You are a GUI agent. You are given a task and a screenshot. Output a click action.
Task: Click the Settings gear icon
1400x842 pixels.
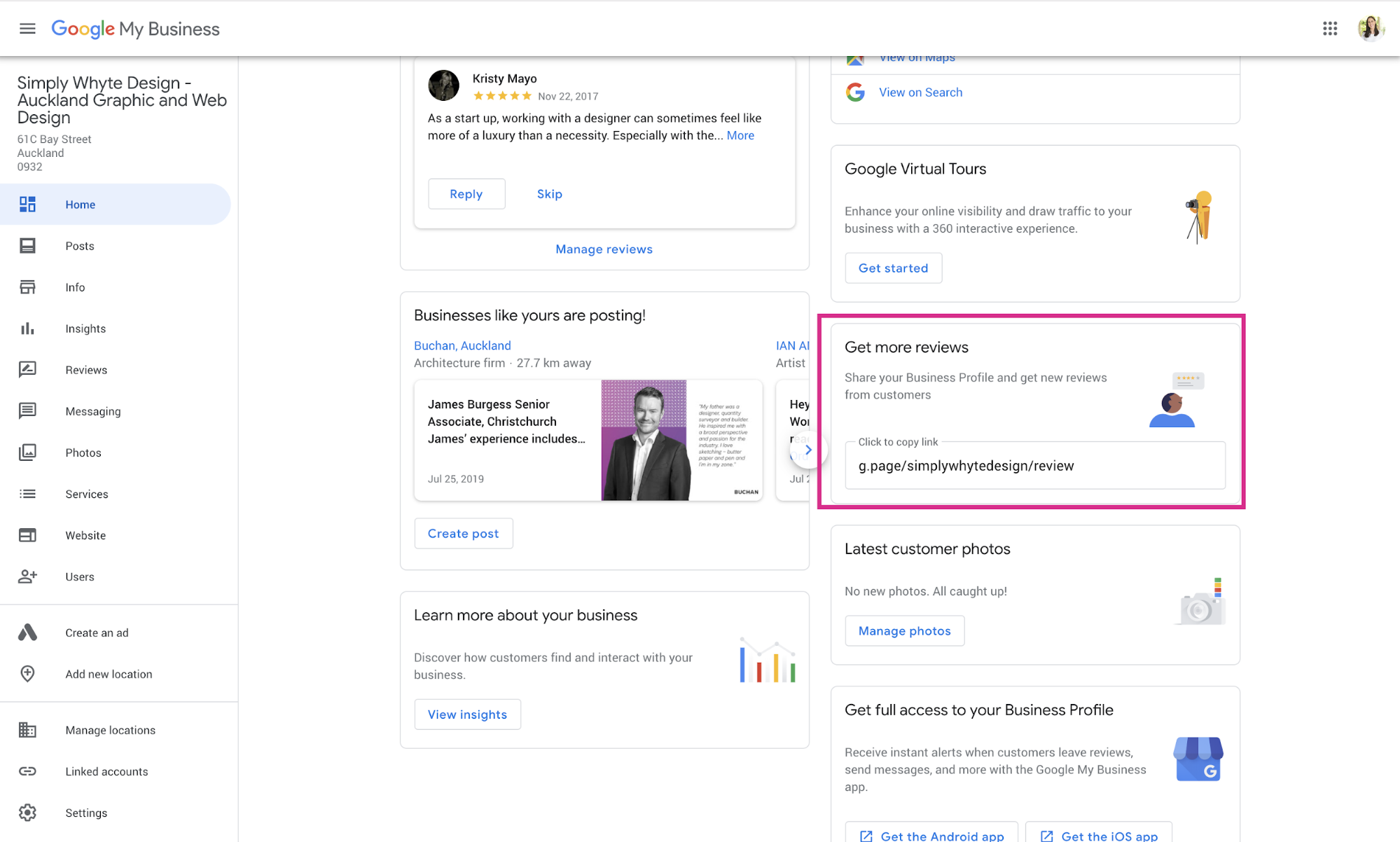pyautogui.click(x=27, y=813)
